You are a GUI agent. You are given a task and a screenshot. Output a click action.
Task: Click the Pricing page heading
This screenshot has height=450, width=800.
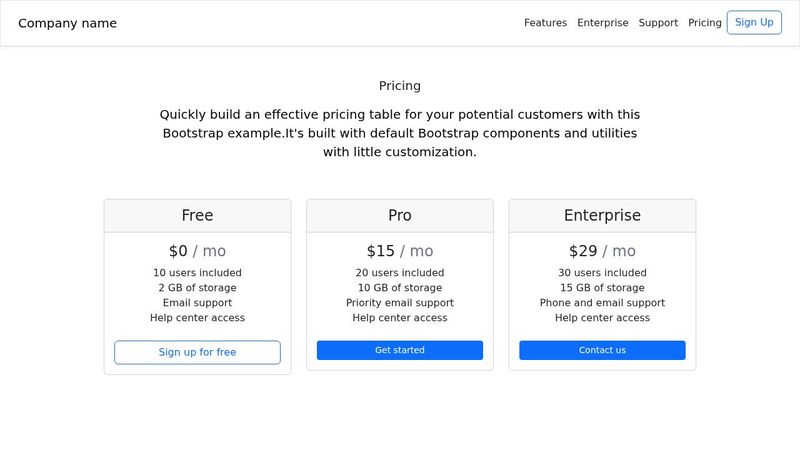[x=399, y=86]
